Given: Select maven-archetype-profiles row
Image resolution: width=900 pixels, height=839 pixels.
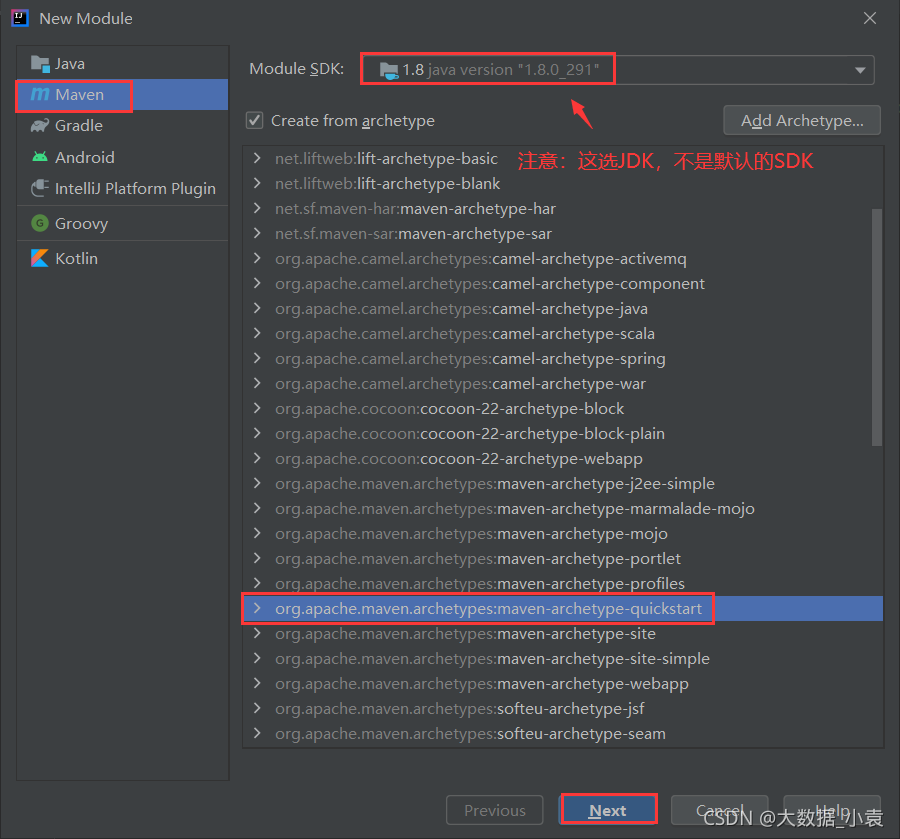Looking at the screenshot, I should point(562,584).
